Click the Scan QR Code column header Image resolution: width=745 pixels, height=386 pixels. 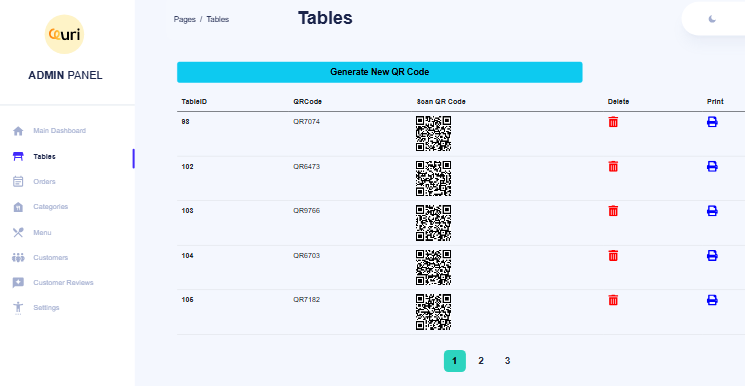(x=441, y=102)
